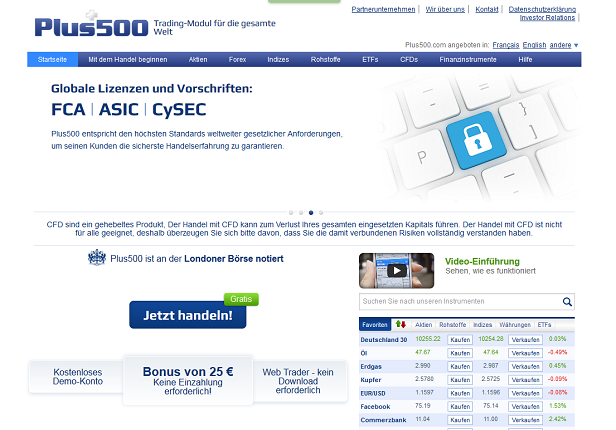This screenshot has height=430, width=616.
Task: Click Verkaufen for Commerzbank
Action: 525,420
